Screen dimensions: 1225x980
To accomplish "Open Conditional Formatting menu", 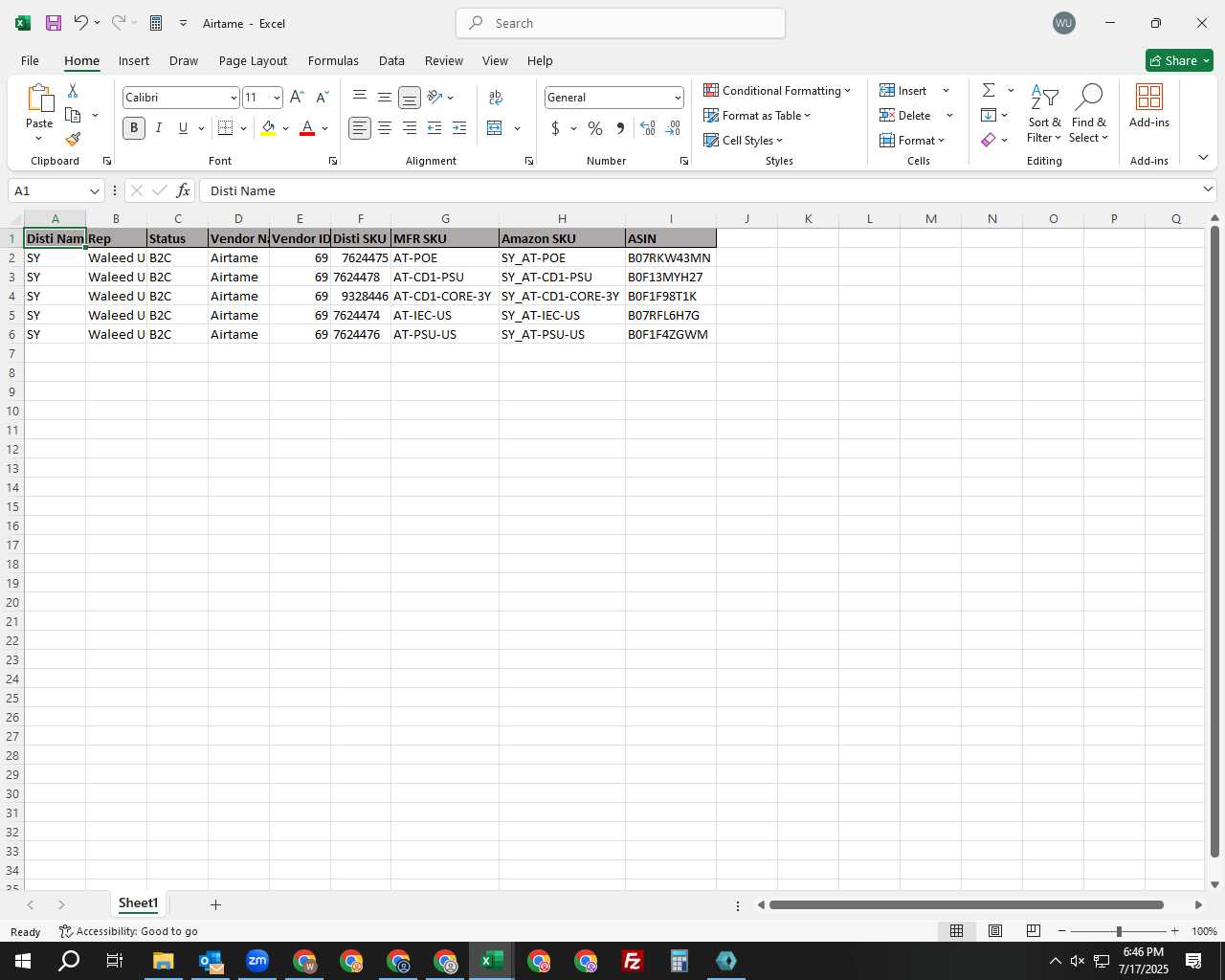I will 777,90.
